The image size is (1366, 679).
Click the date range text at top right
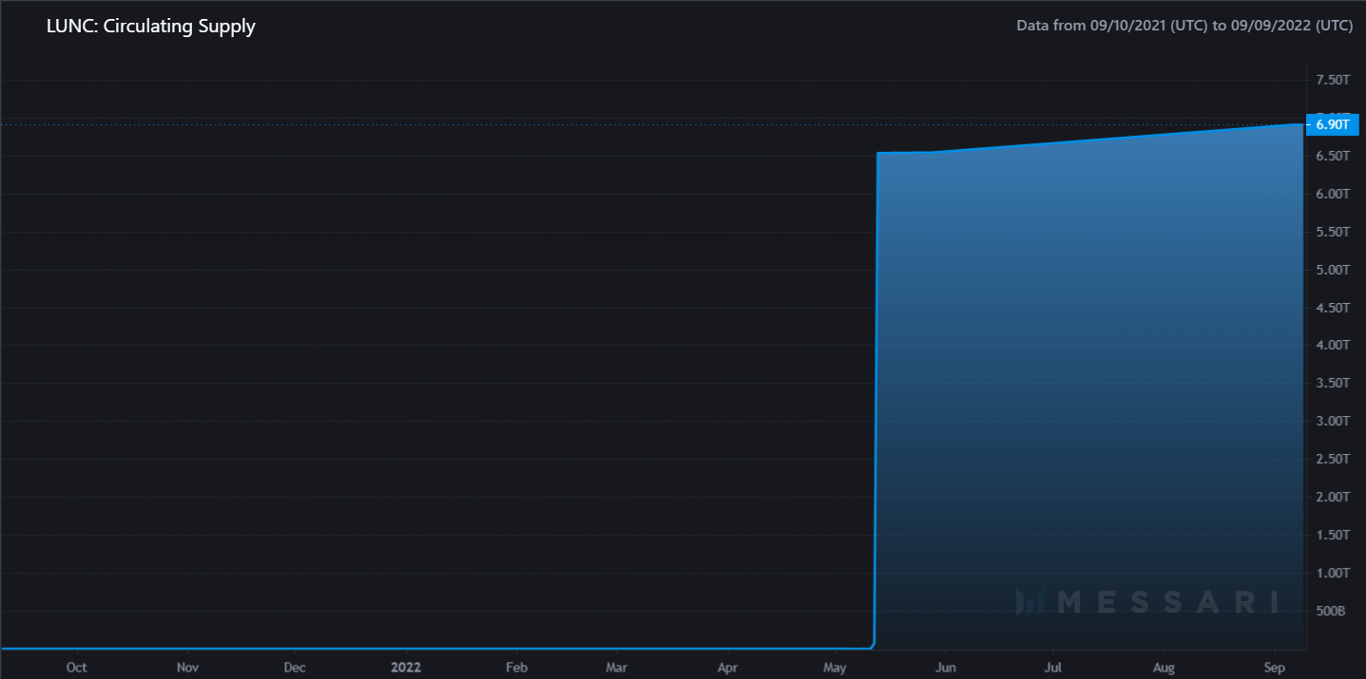(1184, 25)
